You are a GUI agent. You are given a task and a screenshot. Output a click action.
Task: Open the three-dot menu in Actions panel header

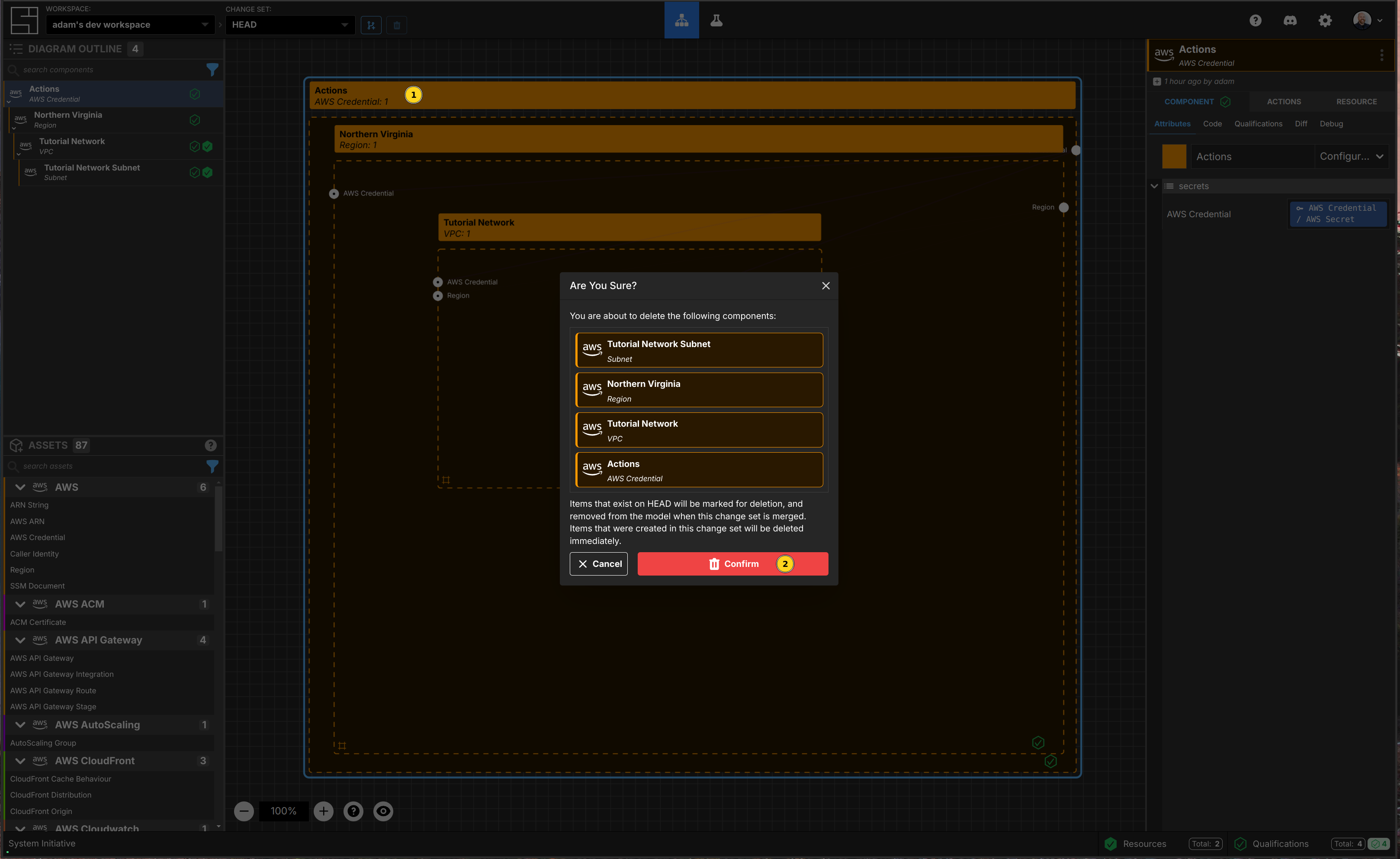tap(1381, 55)
